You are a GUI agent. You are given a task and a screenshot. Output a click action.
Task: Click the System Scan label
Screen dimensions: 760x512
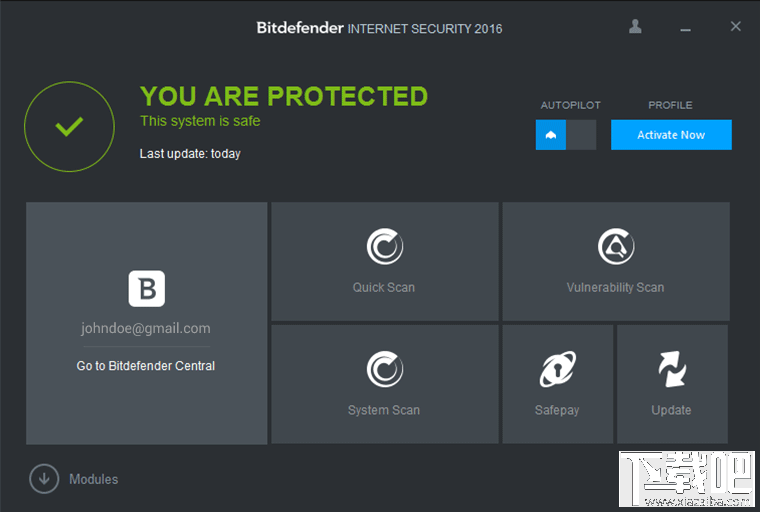(x=383, y=410)
